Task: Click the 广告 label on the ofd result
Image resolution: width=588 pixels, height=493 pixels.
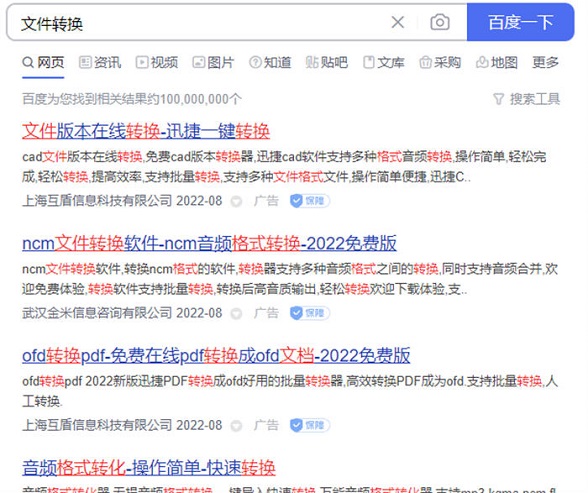Action: click(x=266, y=425)
